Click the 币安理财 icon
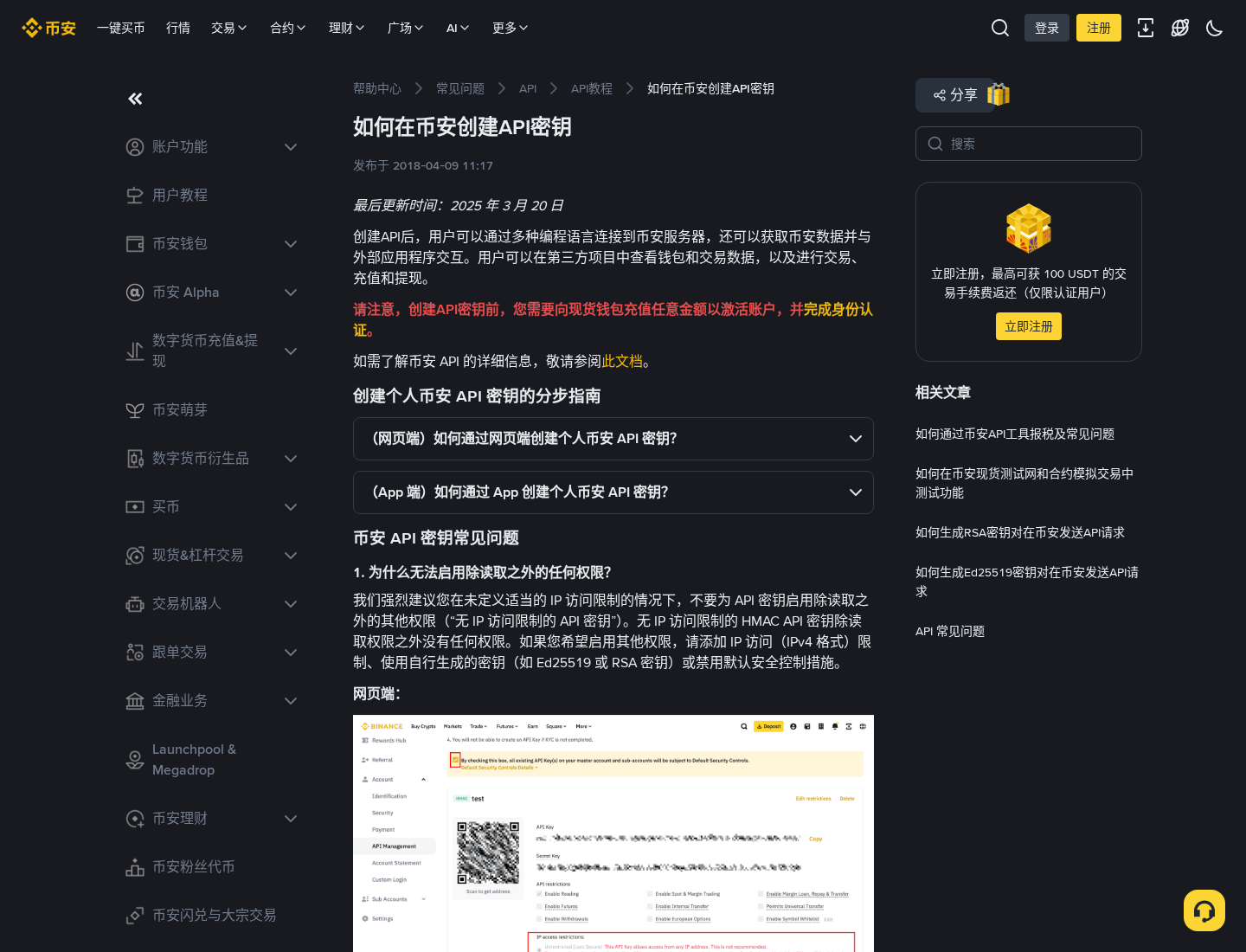 (135, 819)
